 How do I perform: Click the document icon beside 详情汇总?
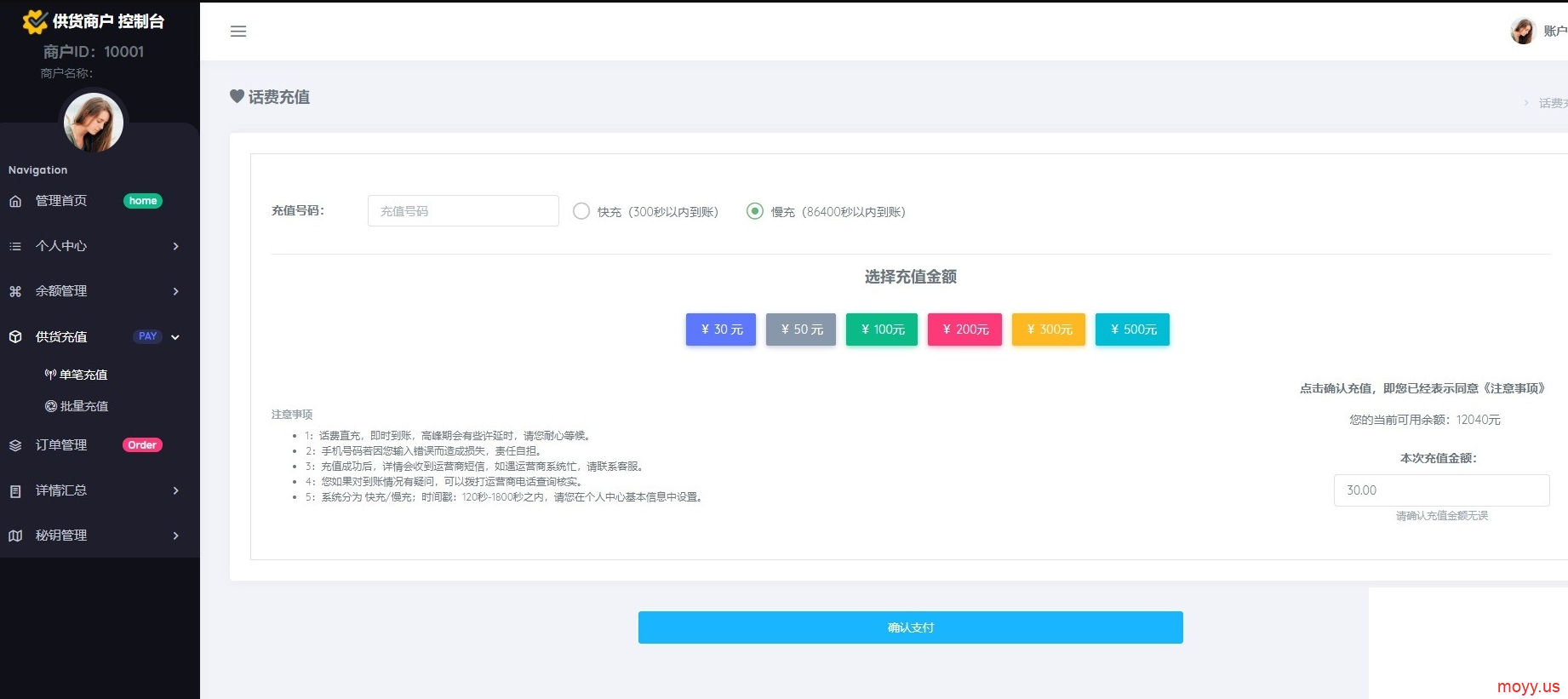click(15, 490)
